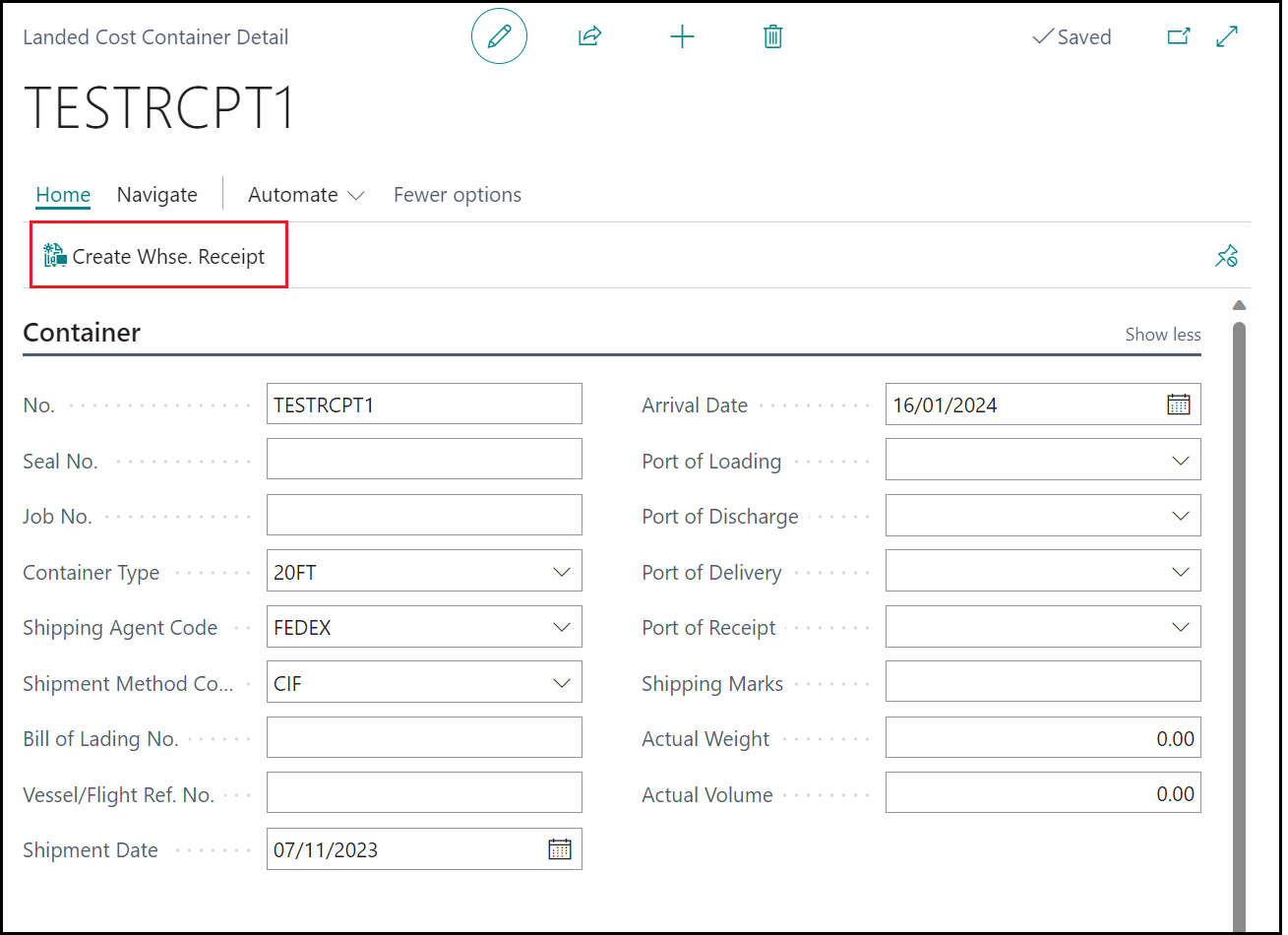Image resolution: width=1288 pixels, height=935 pixels.
Task: Expand the Container Type dropdown
Action: pos(562,572)
